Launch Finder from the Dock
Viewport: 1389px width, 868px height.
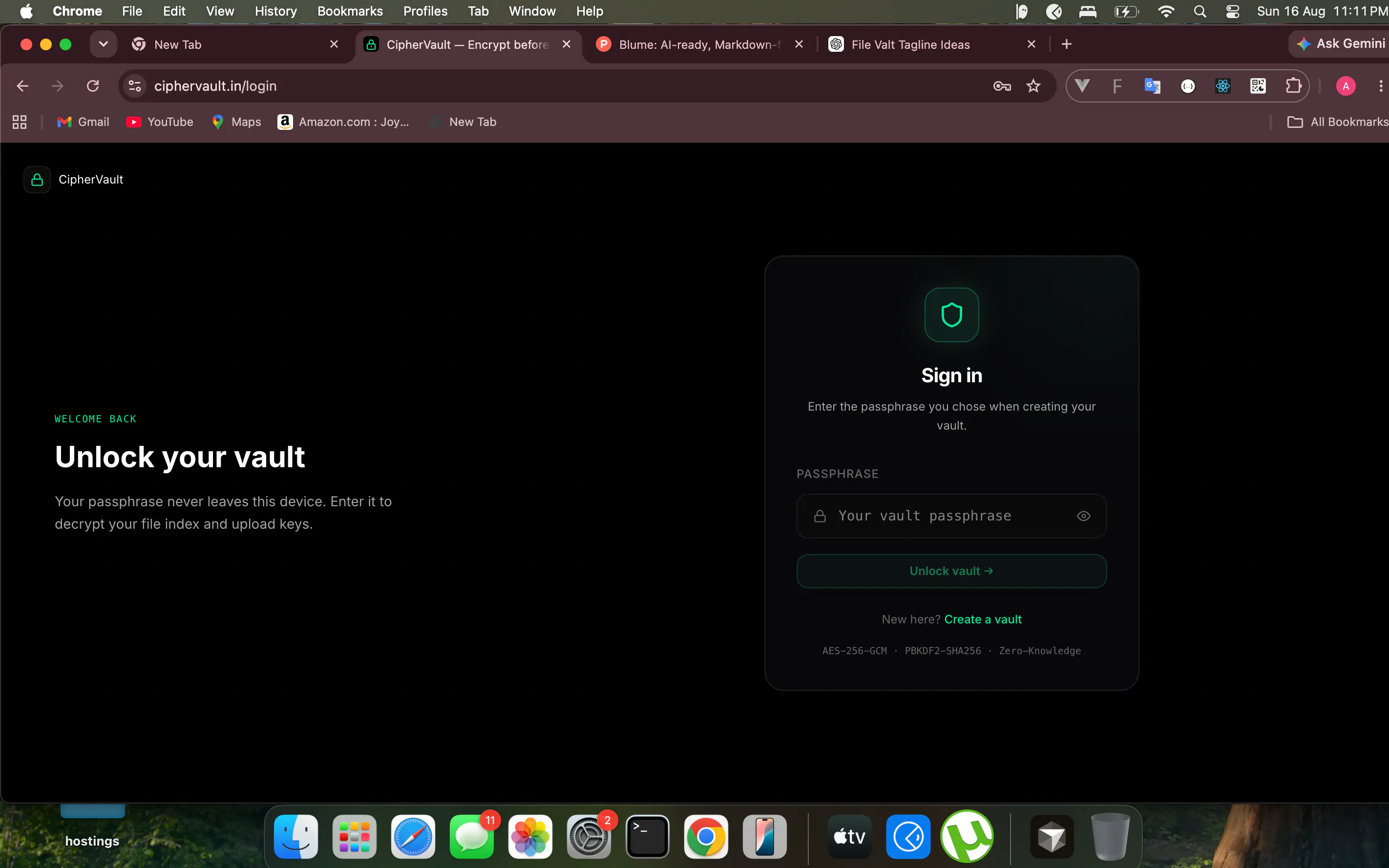point(295,836)
